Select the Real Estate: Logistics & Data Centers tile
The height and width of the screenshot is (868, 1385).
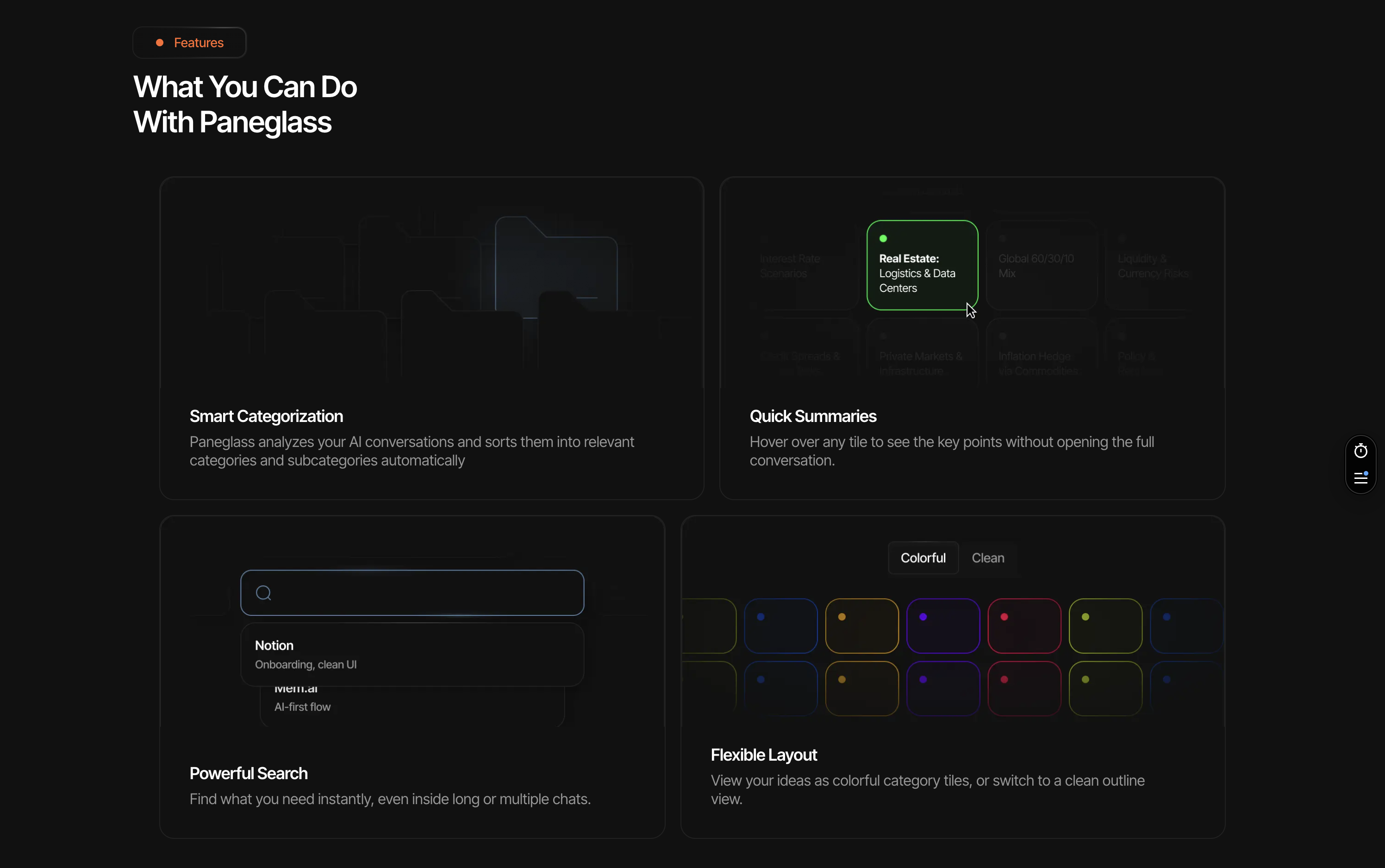click(x=922, y=264)
